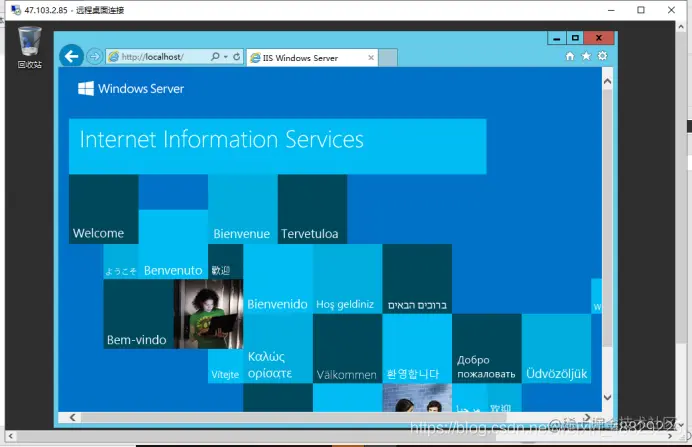The height and width of the screenshot is (447, 692).
Task: Click the browser back arrow button
Action: click(71, 56)
